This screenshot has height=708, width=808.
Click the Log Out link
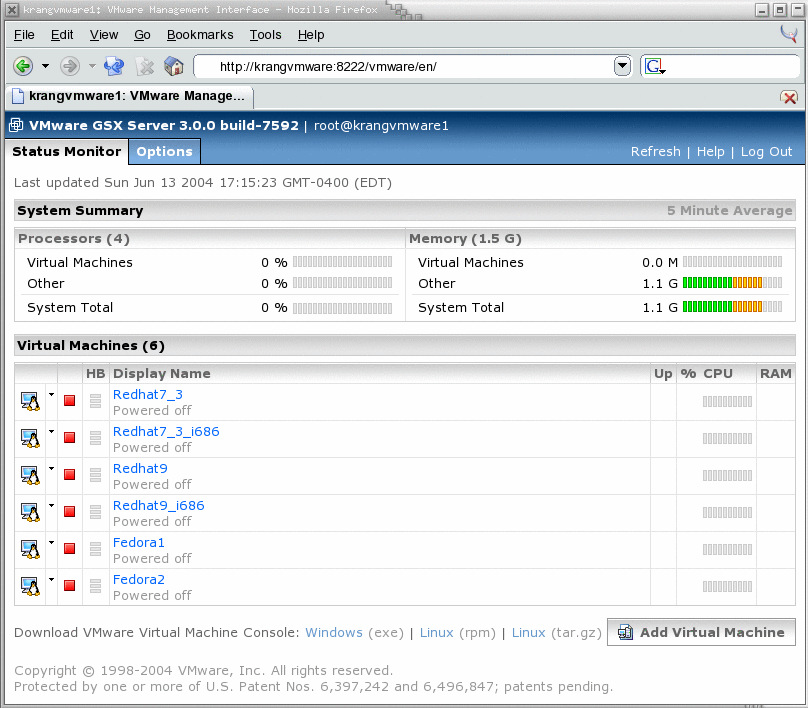click(x=766, y=152)
